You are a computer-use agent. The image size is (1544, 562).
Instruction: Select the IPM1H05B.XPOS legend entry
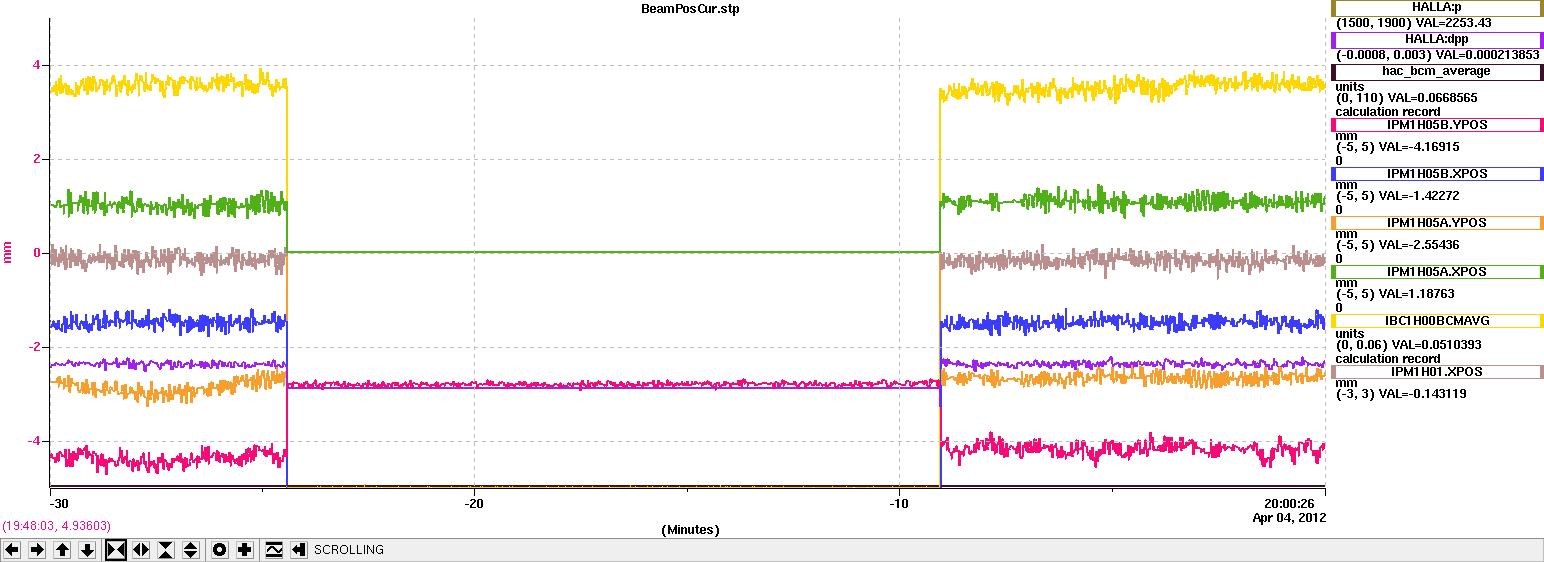pyautogui.click(x=1437, y=174)
